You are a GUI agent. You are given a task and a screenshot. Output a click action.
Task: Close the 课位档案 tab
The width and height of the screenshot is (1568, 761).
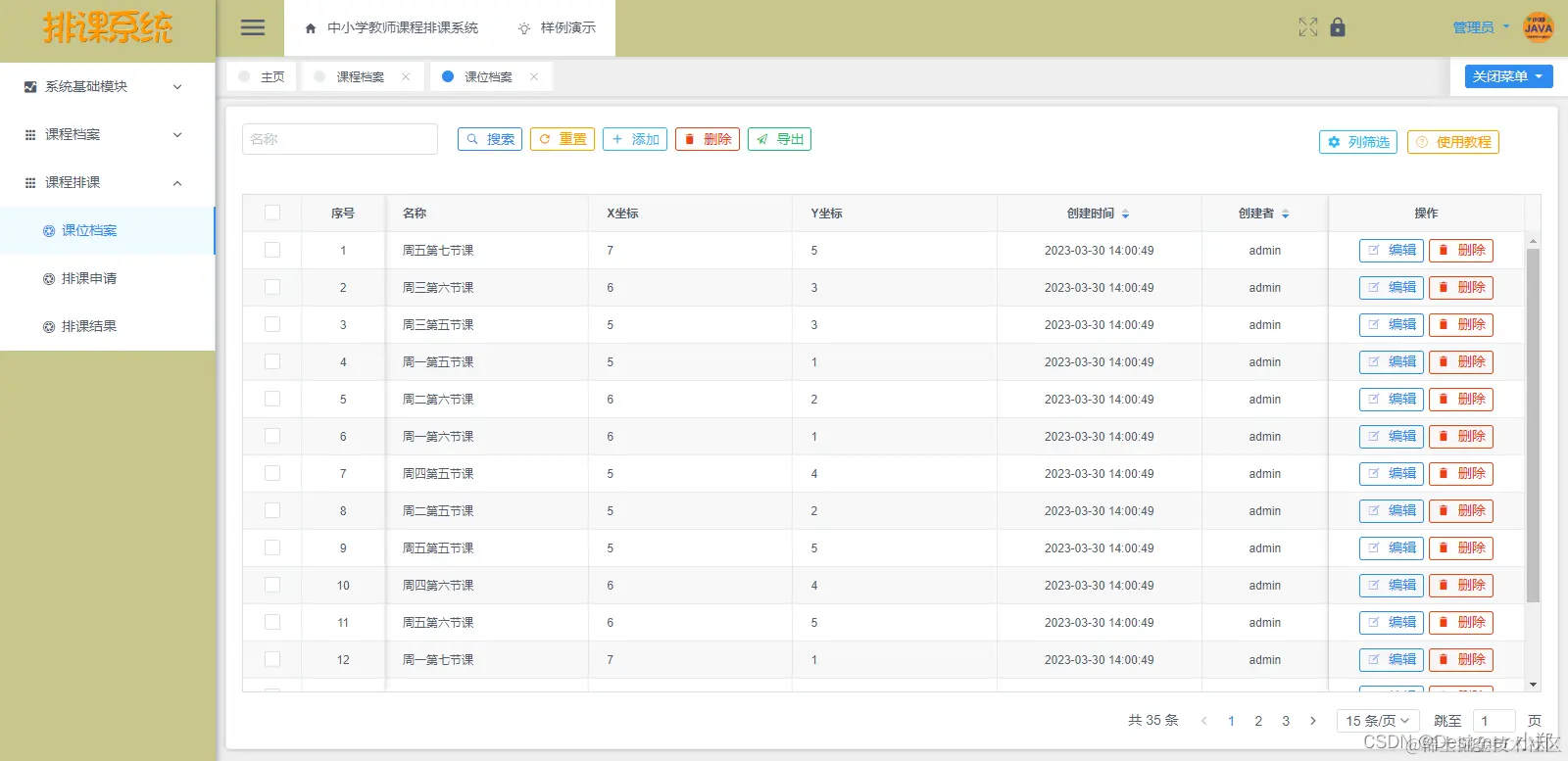coord(534,76)
